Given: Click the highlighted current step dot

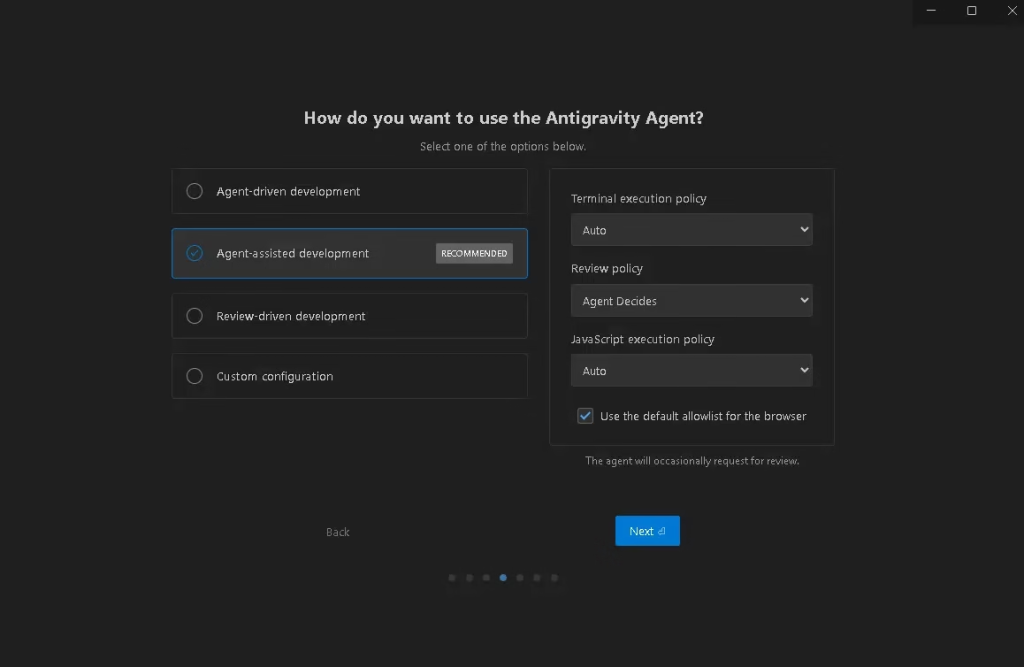Looking at the screenshot, I should [503, 577].
